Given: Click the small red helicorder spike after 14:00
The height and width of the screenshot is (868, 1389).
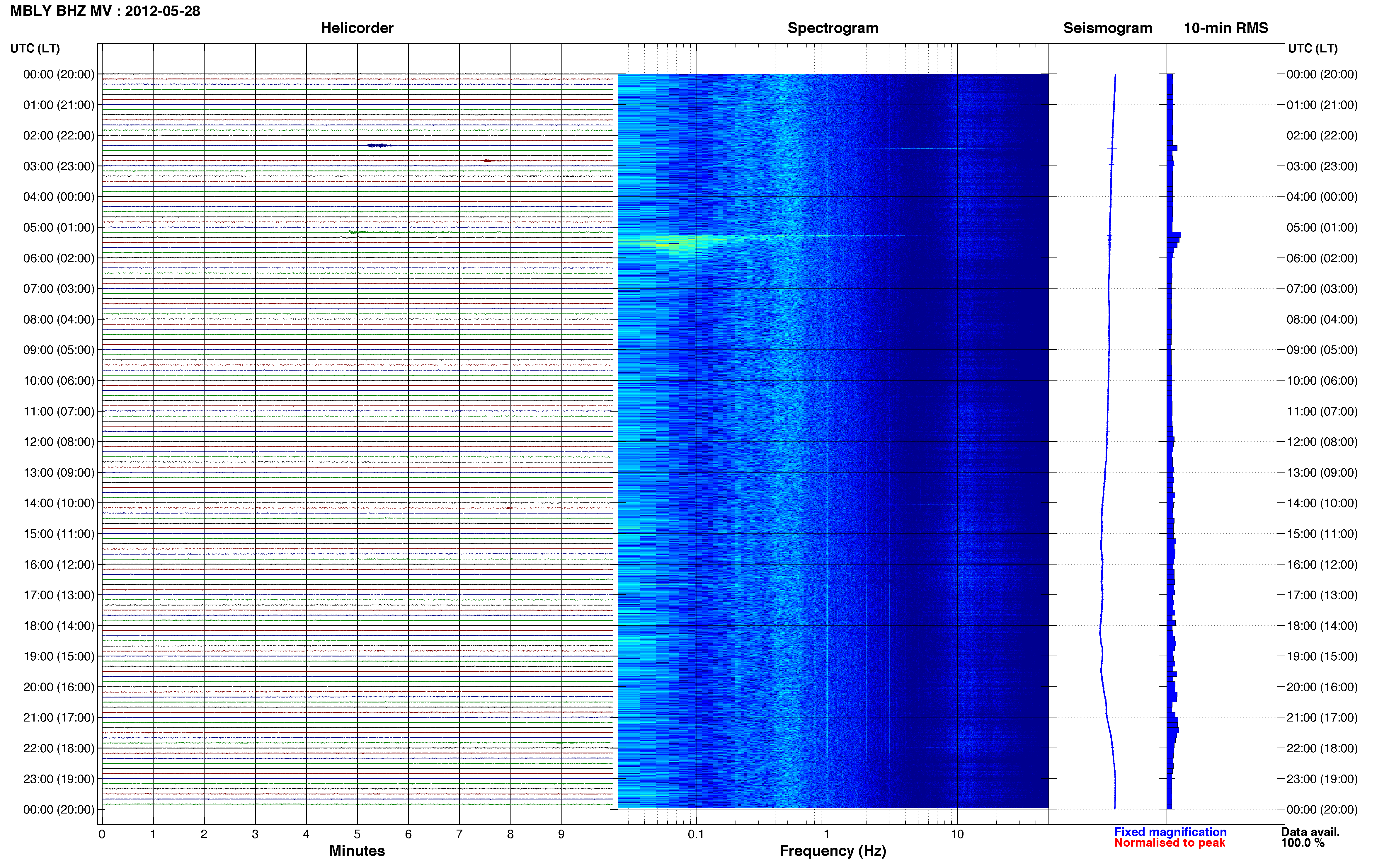Looking at the screenshot, I should point(509,509).
